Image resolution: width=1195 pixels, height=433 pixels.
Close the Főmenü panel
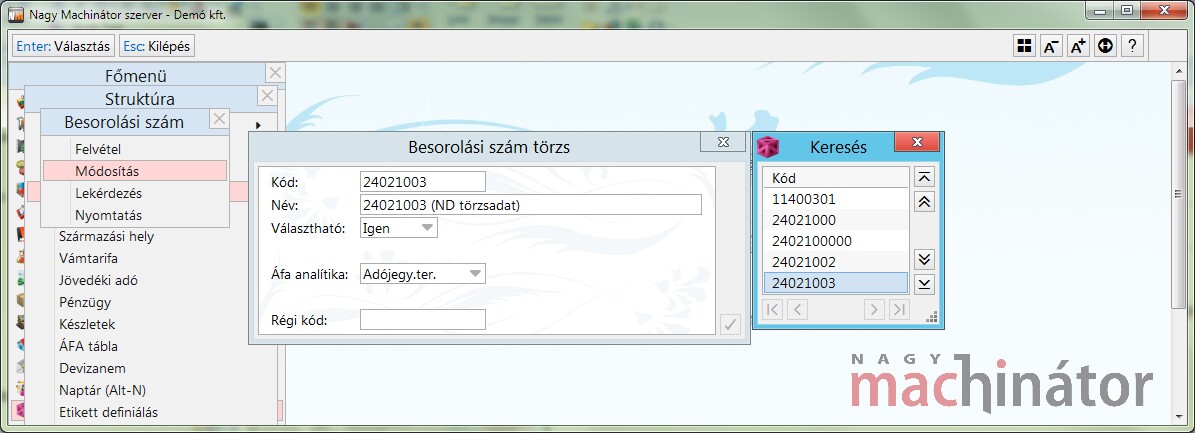click(x=275, y=73)
